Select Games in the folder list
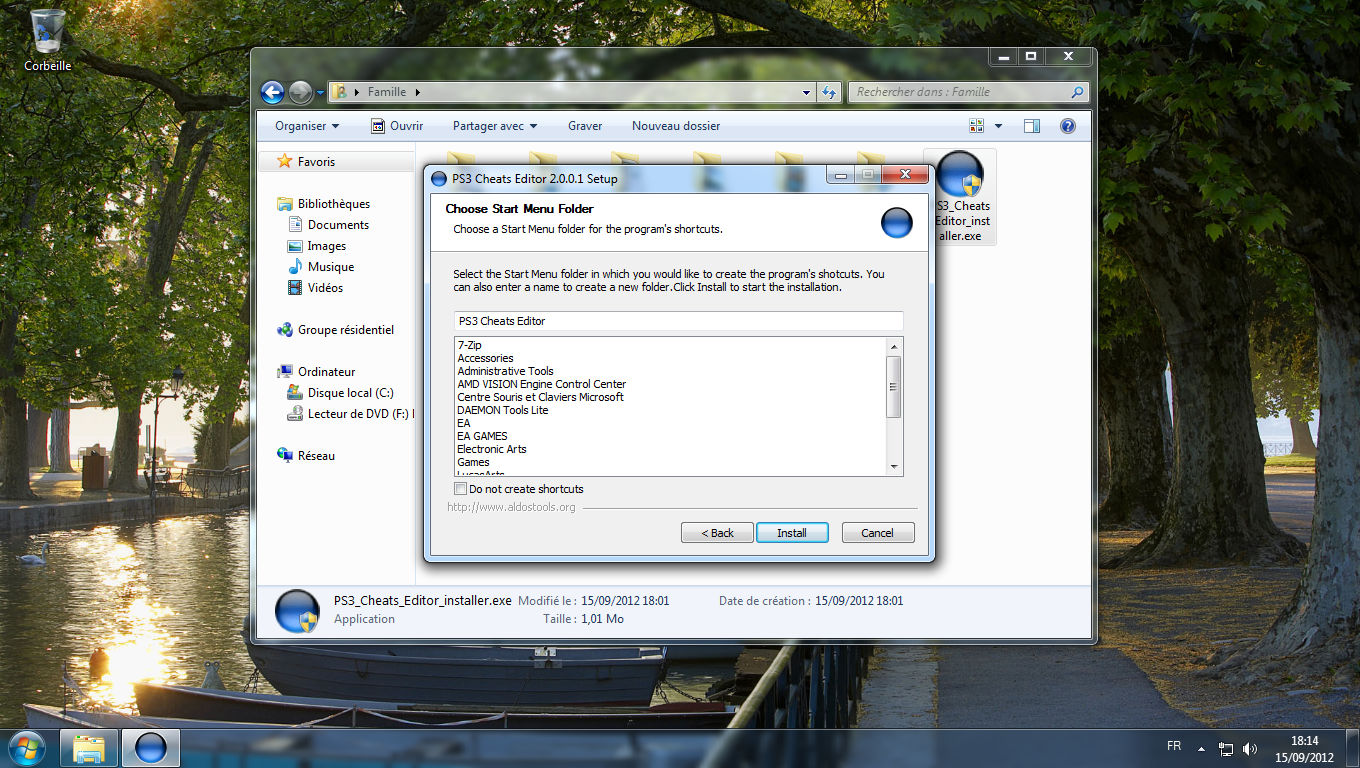 pos(473,462)
